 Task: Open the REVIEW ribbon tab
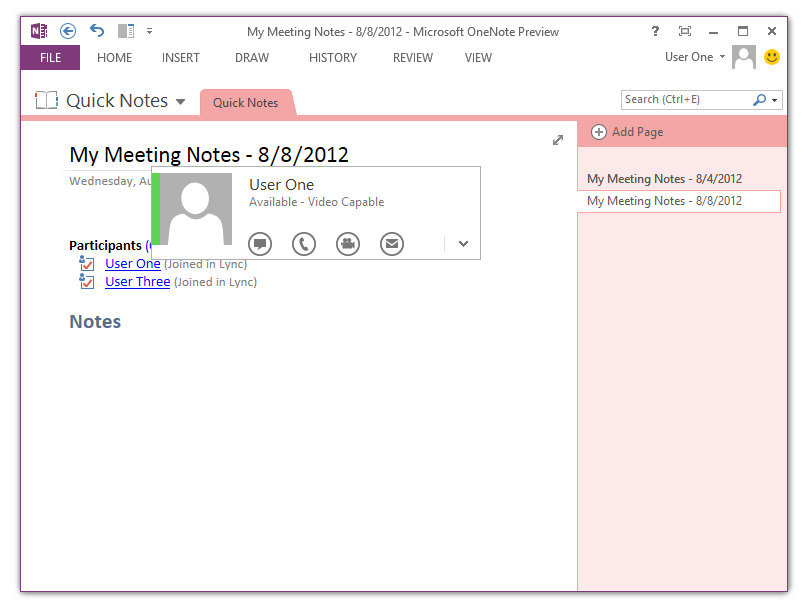413,58
